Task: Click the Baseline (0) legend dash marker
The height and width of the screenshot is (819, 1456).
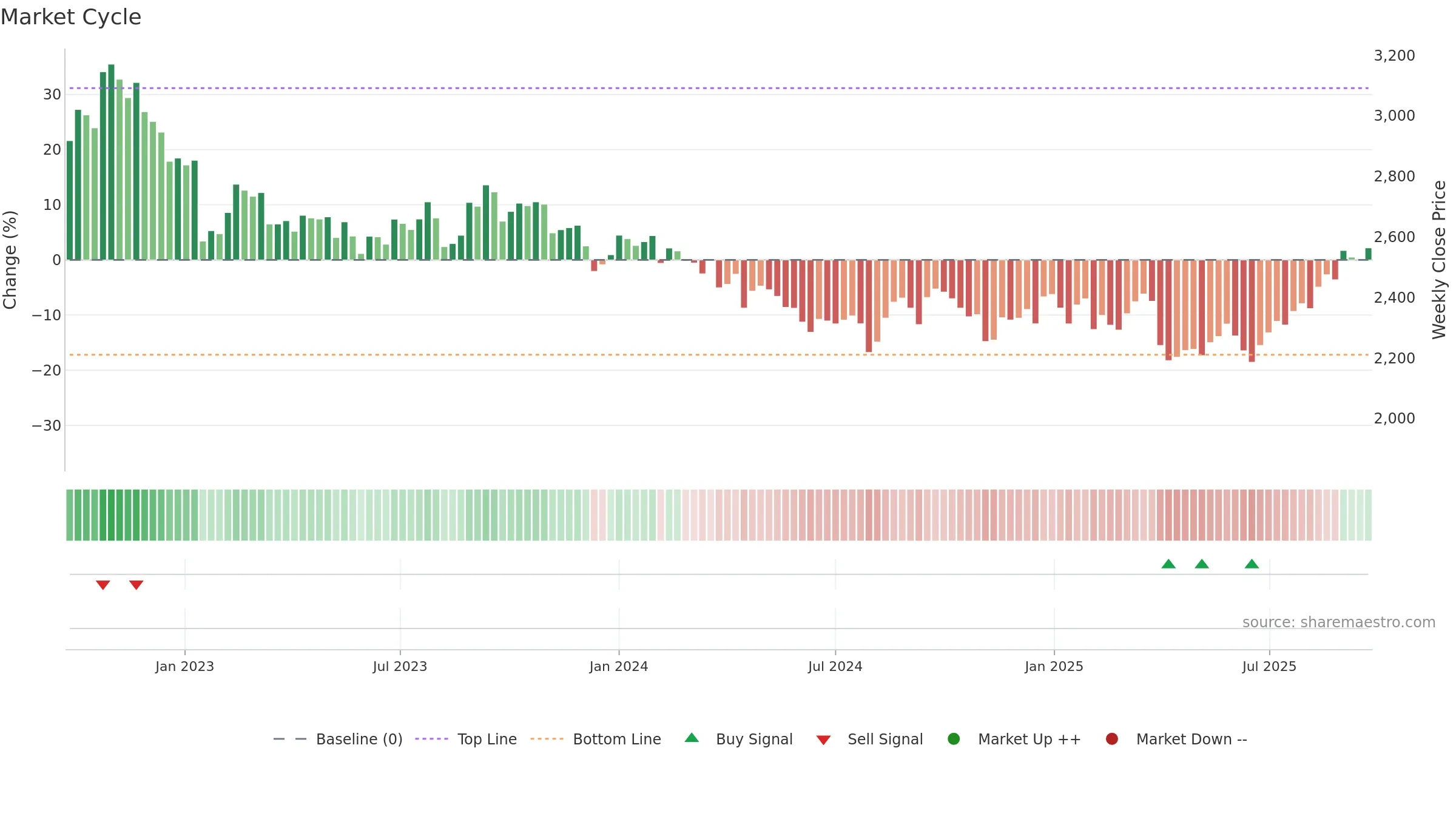Action: [290, 739]
